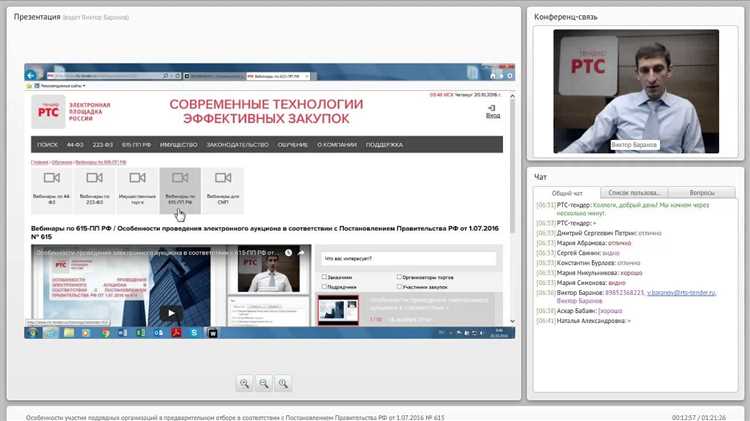Click the browser home icon
This screenshot has height=421, width=750.
(x=493, y=76)
